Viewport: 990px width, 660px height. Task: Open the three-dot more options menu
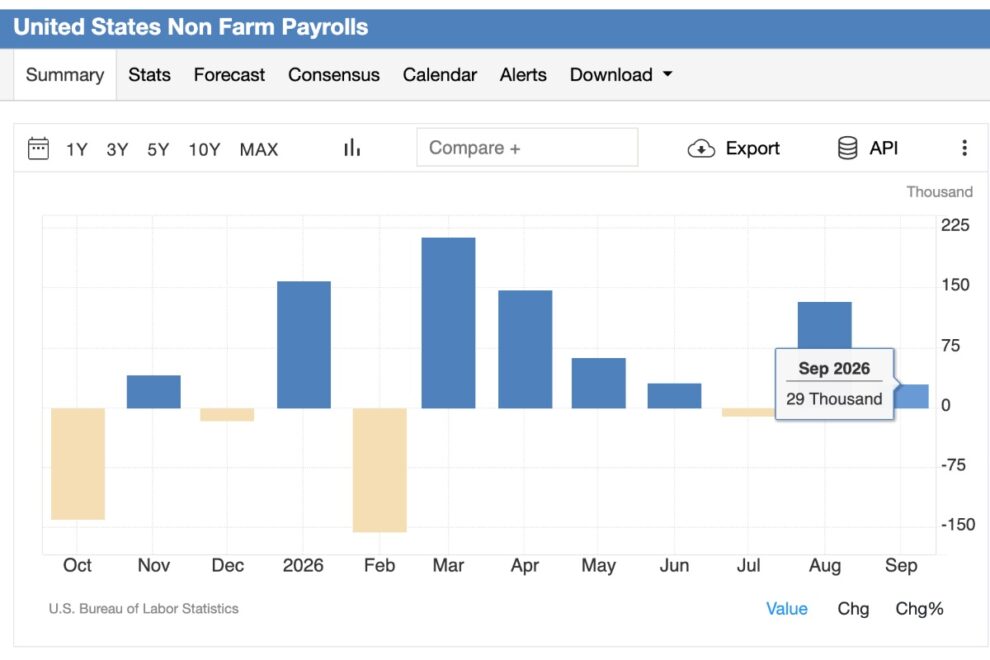[964, 148]
